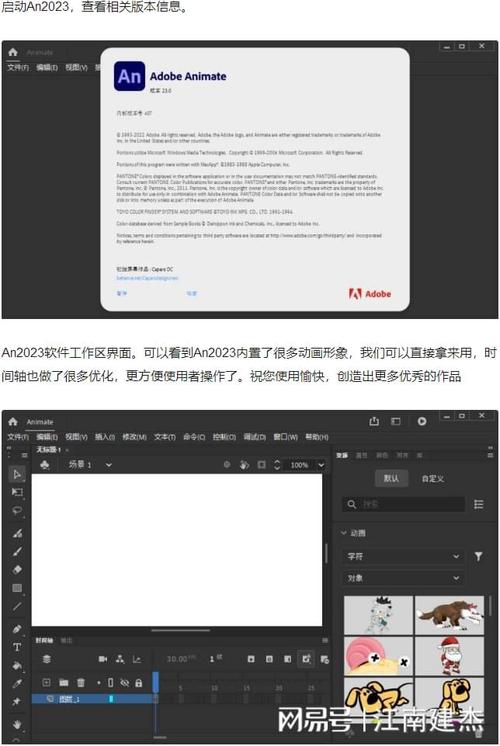Toggle lock all layers padlock
The width and height of the screenshot is (500, 746).
pos(138,683)
